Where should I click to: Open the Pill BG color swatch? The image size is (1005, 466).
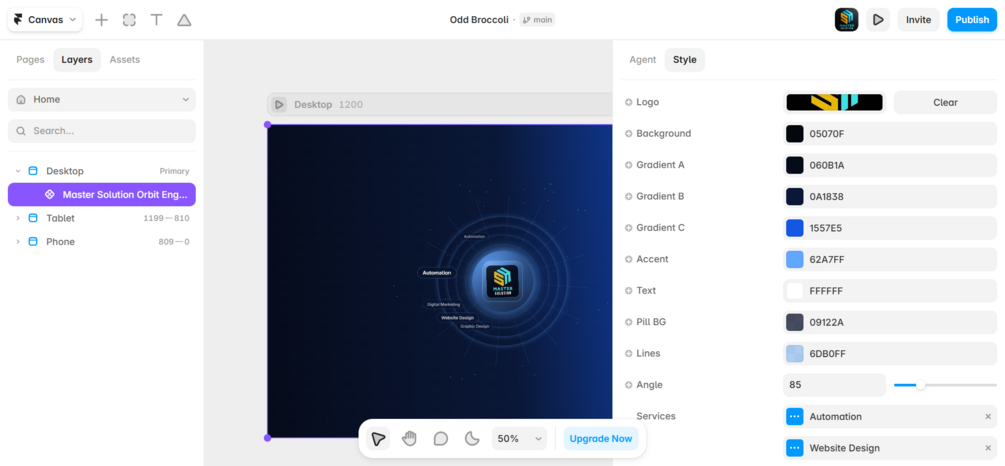795,322
